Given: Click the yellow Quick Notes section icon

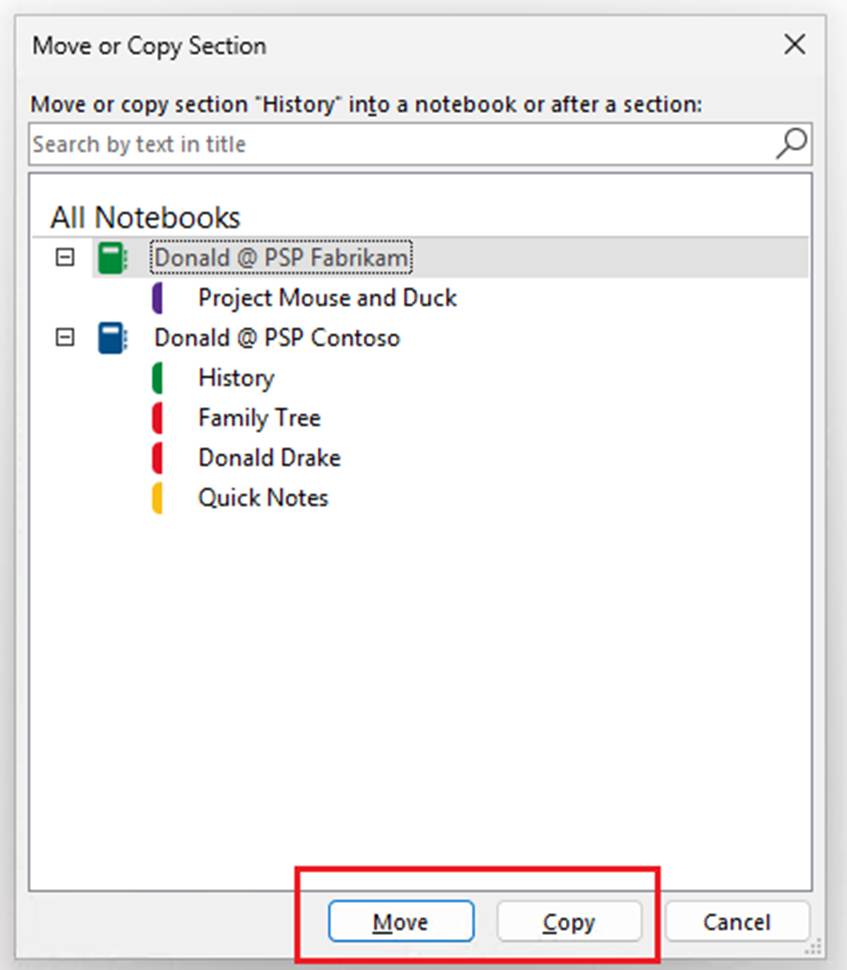Looking at the screenshot, I should tap(157, 498).
